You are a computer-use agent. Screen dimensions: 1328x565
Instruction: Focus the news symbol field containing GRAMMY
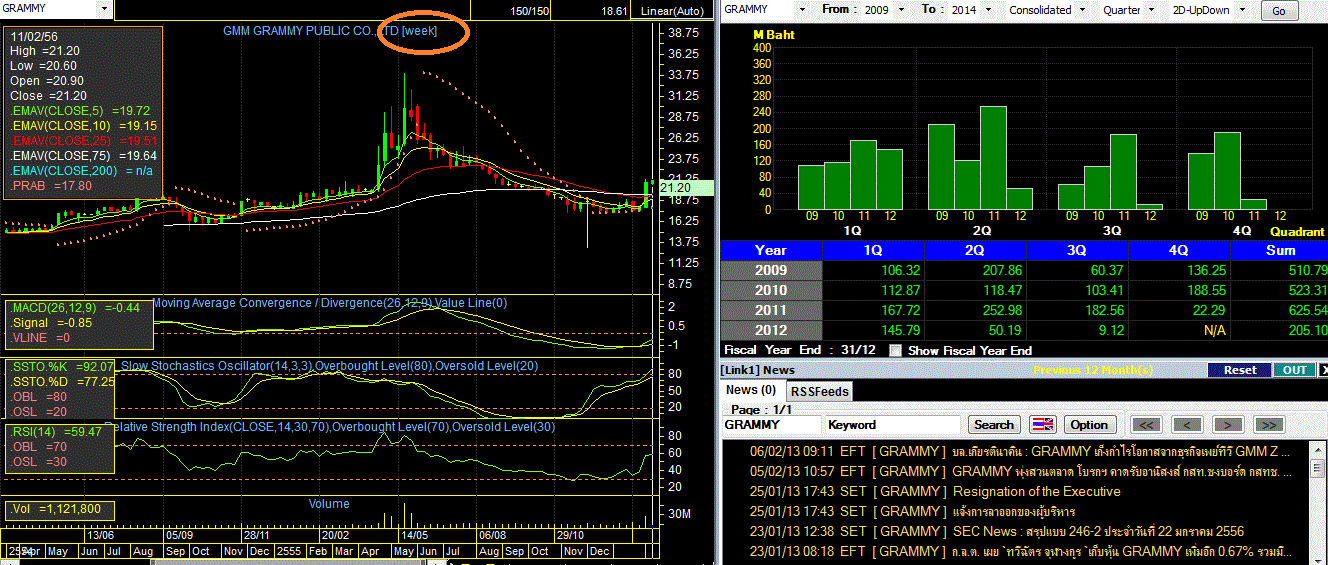tap(771, 424)
